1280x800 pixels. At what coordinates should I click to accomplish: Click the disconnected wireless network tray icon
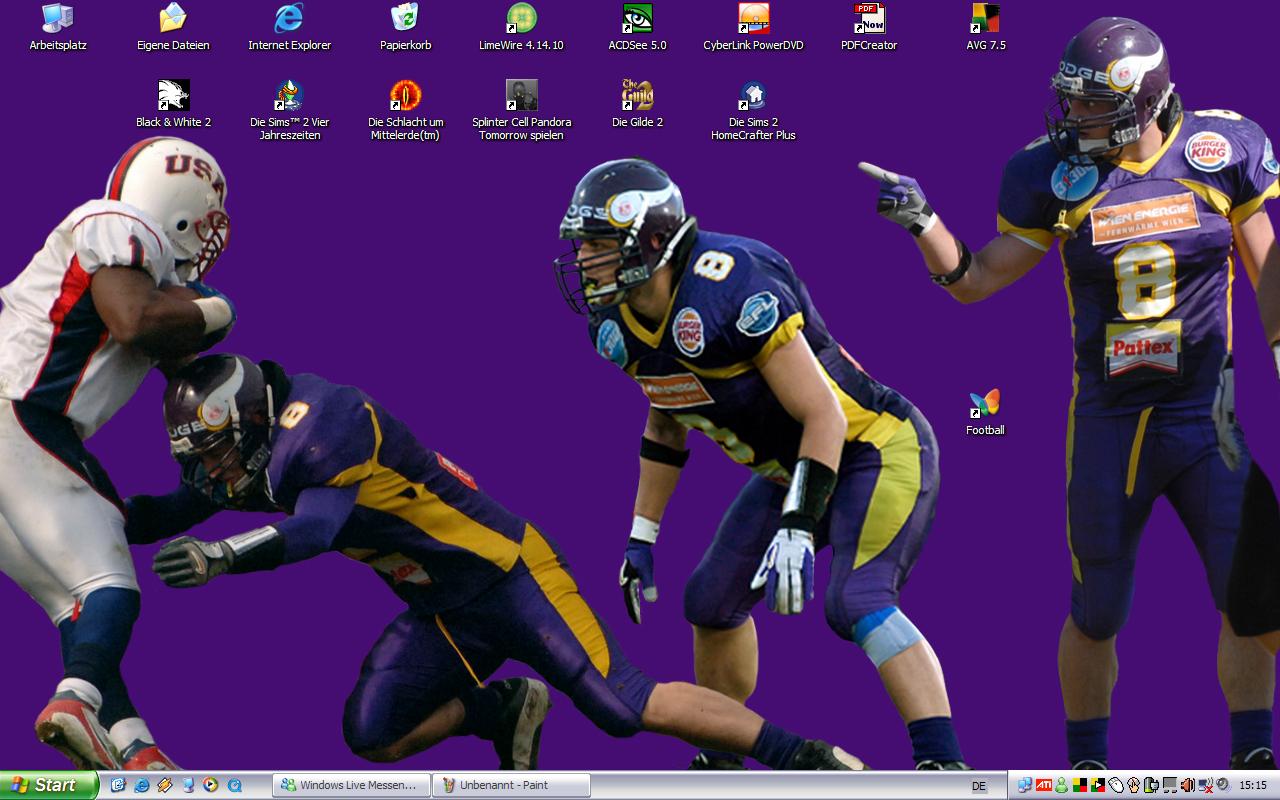coord(1205,786)
